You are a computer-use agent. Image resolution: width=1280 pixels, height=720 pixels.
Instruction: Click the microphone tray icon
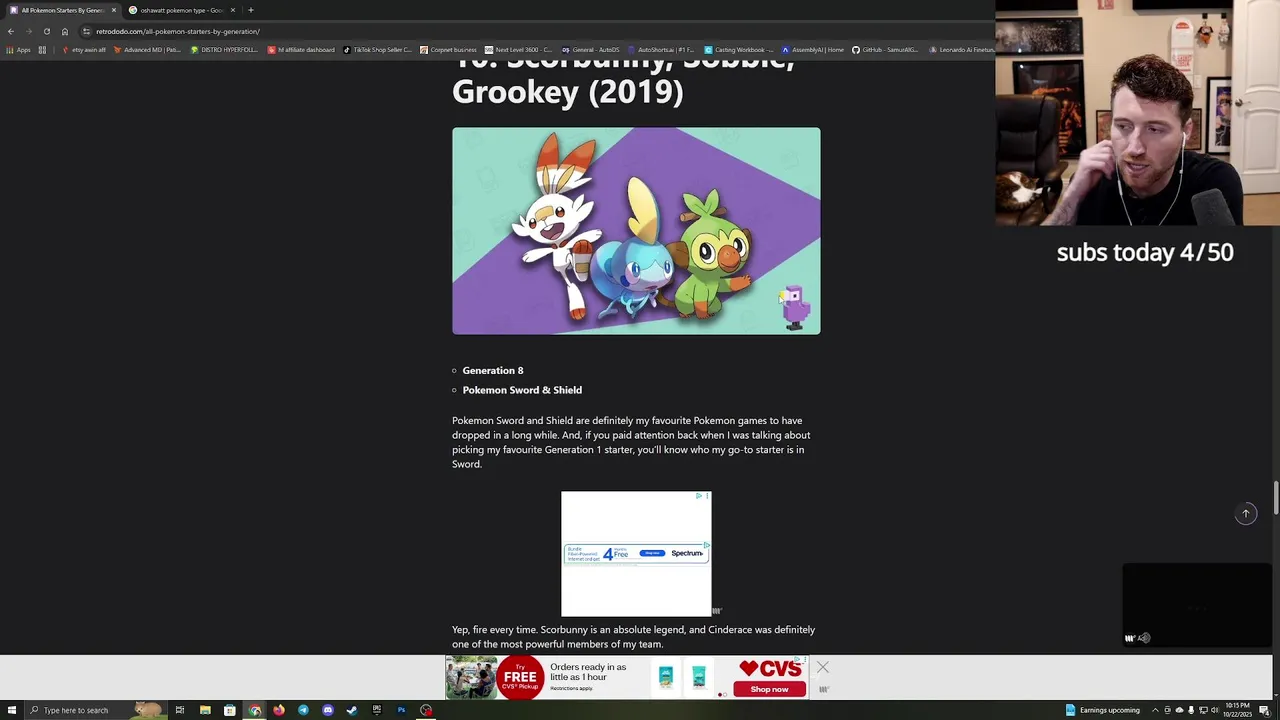click(x=1191, y=710)
